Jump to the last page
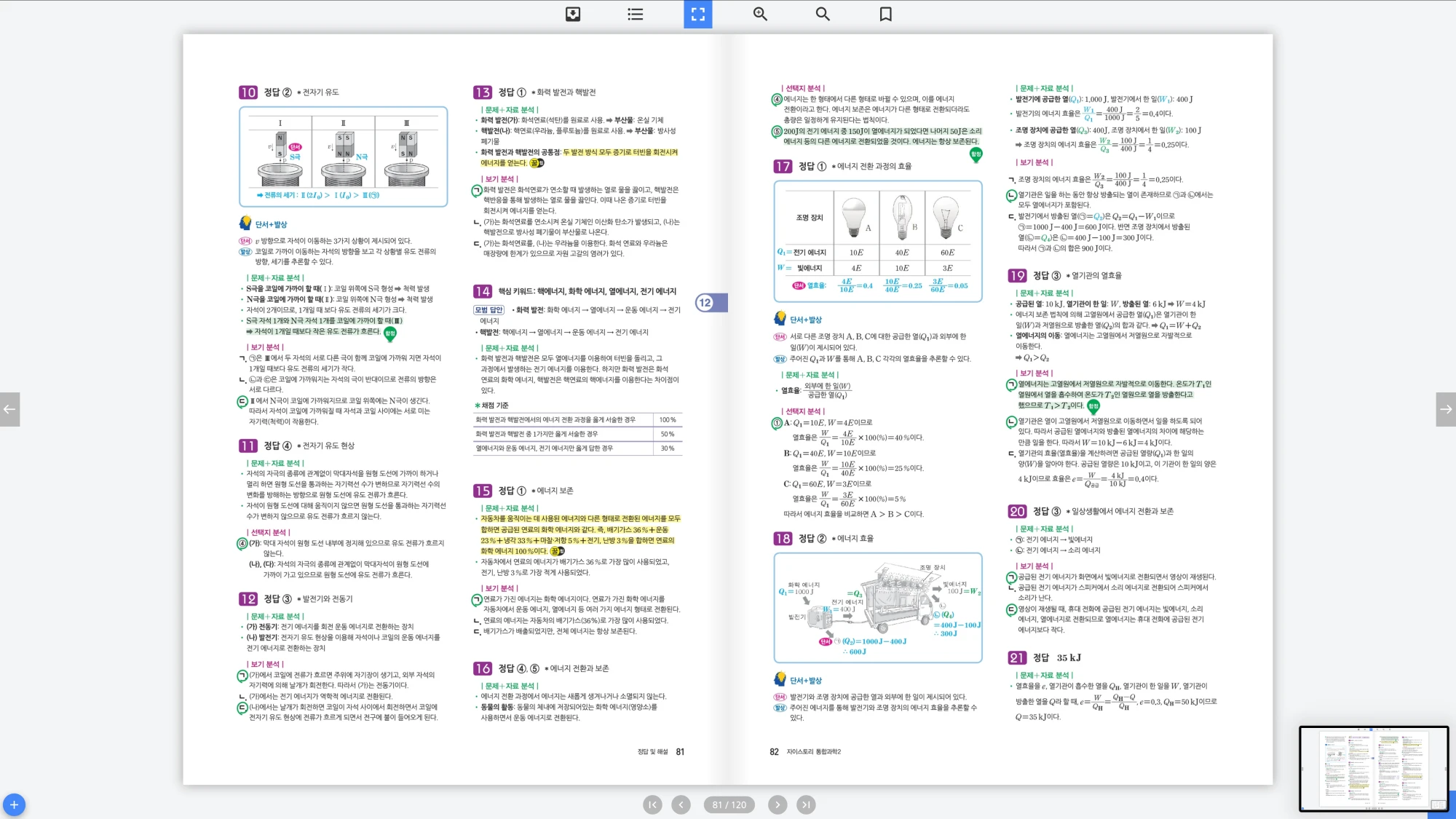 805,804
